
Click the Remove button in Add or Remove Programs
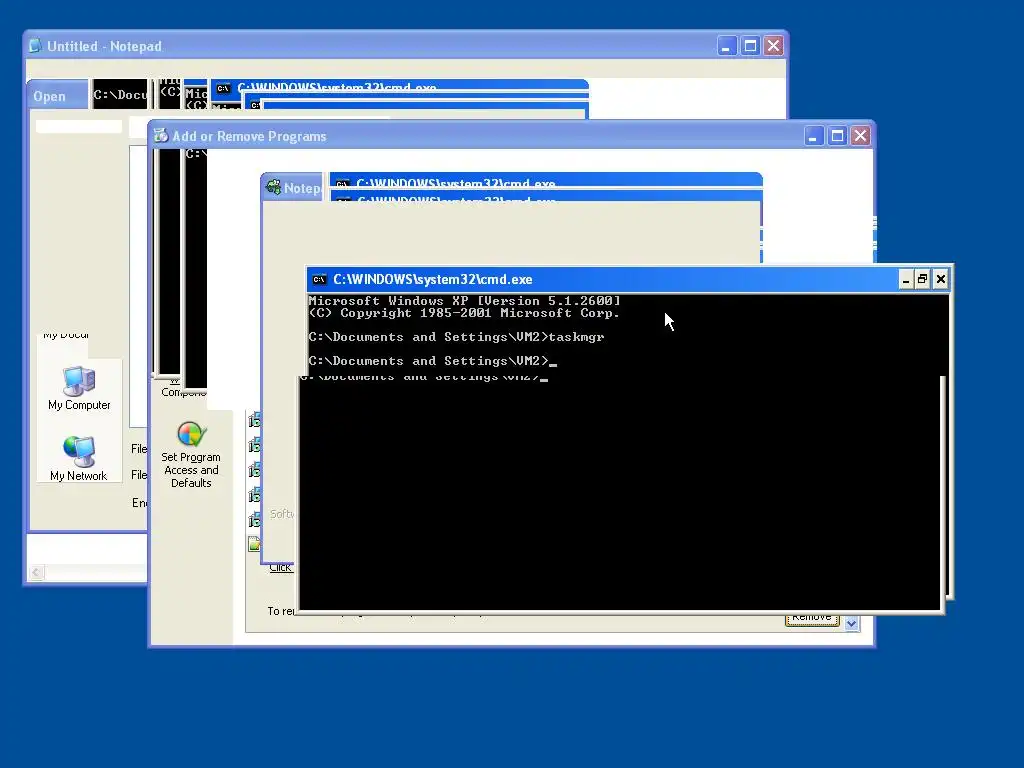click(x=812, y=618)
